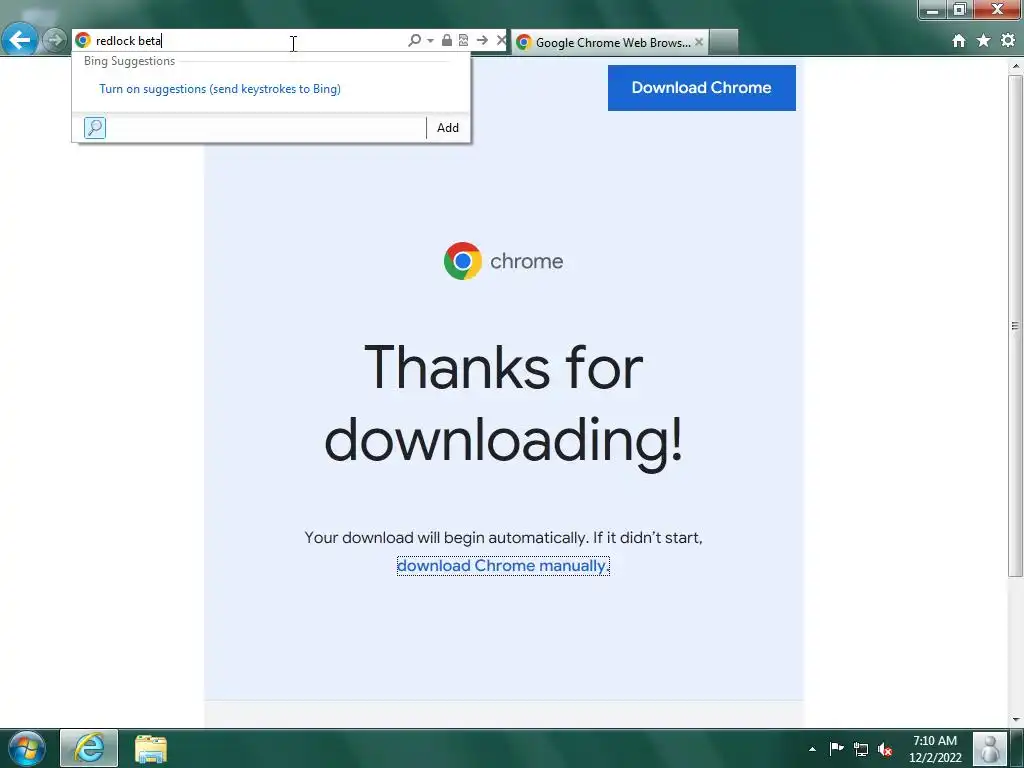
Task: Click the search magnifier in address bar
Action: click(x=414, y=40)
